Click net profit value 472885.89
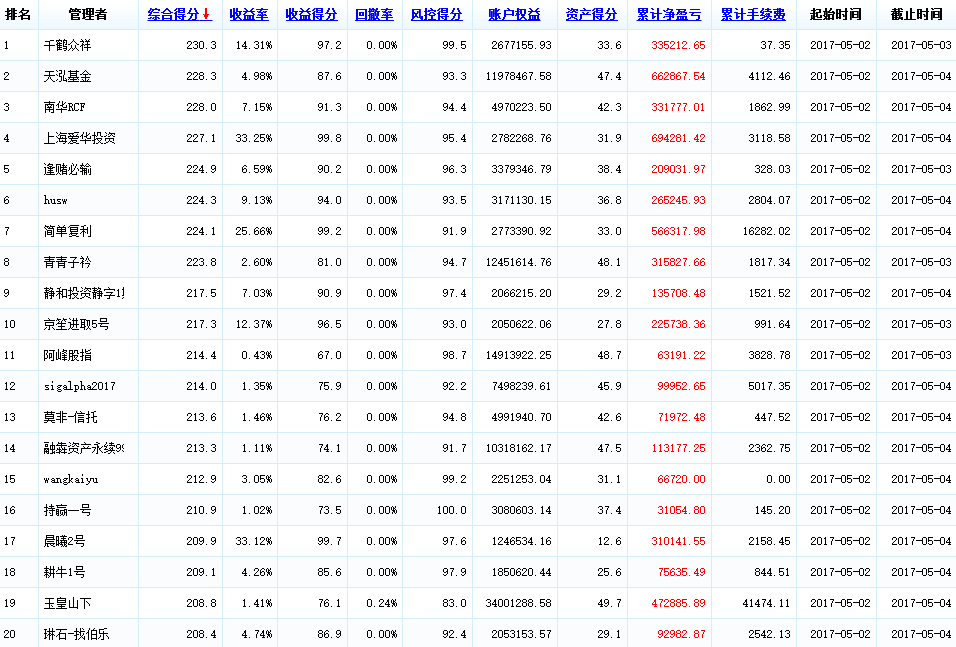Viewport: 956px width, 647px height. coord(678,604)
